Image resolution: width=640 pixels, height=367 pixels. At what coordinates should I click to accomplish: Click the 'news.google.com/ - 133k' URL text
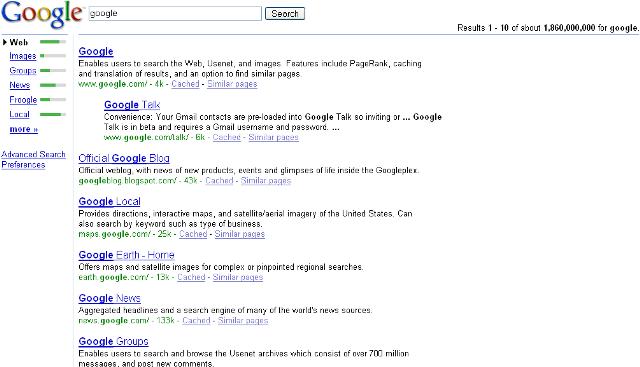tap(127, 321)
